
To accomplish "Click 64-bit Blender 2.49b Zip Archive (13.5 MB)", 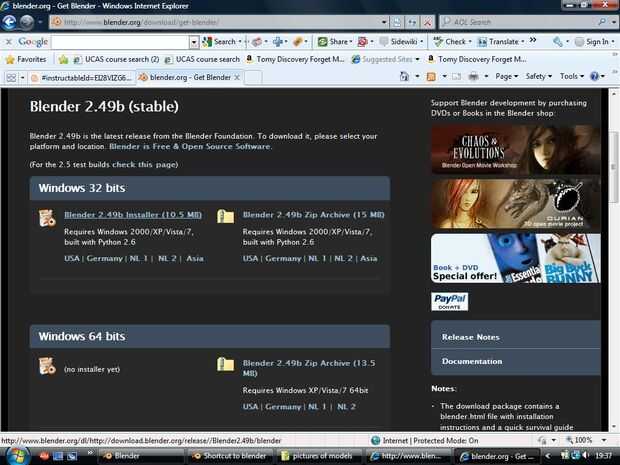I will coord(309,368).
